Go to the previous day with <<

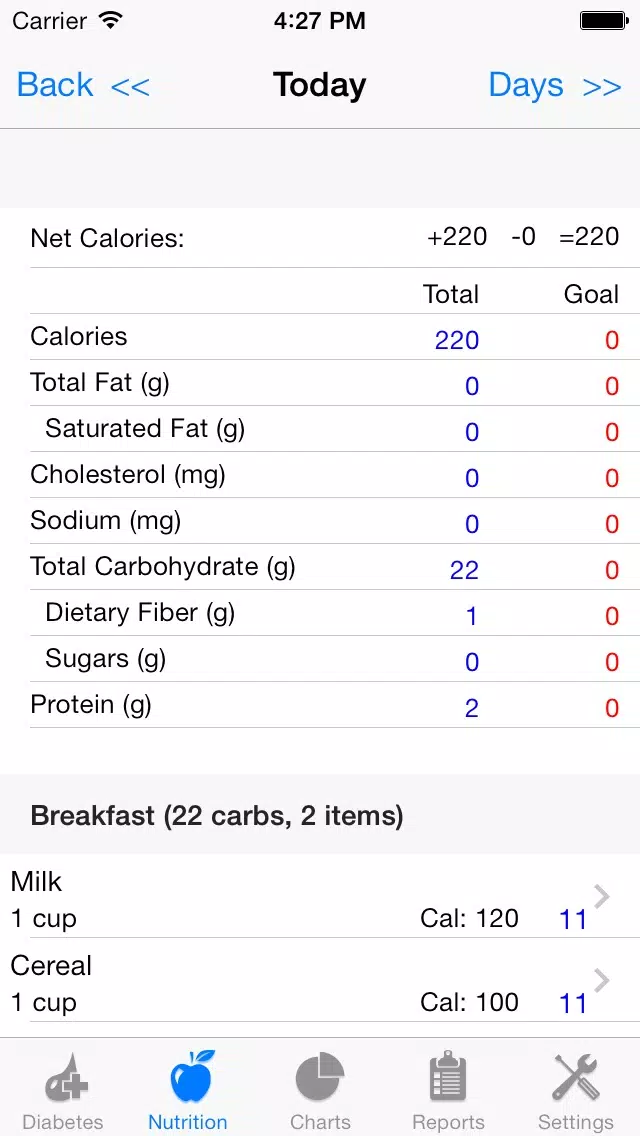[130, 86]
